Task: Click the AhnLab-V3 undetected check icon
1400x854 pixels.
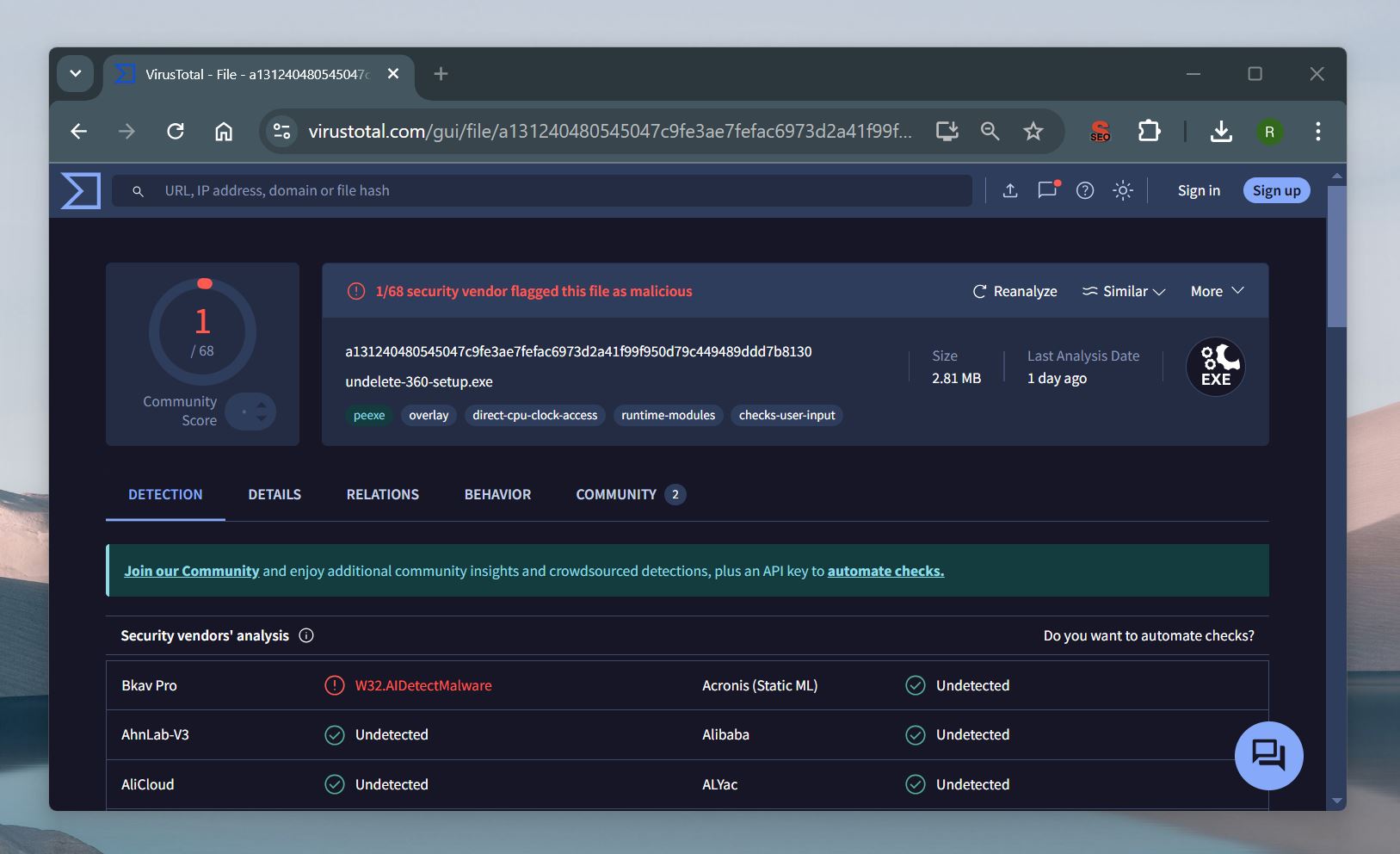Action: pyautogui.click(x=335, y=734)
